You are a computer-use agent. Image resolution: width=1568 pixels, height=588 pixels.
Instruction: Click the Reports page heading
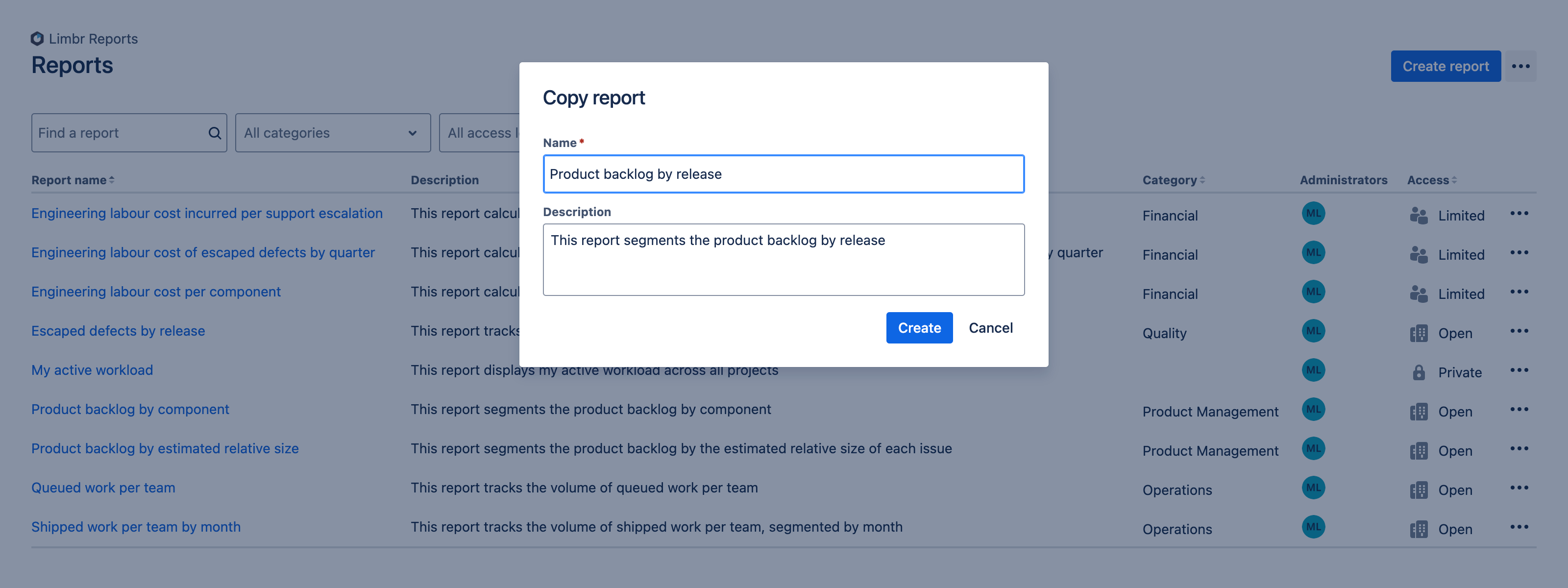[72, 65]
